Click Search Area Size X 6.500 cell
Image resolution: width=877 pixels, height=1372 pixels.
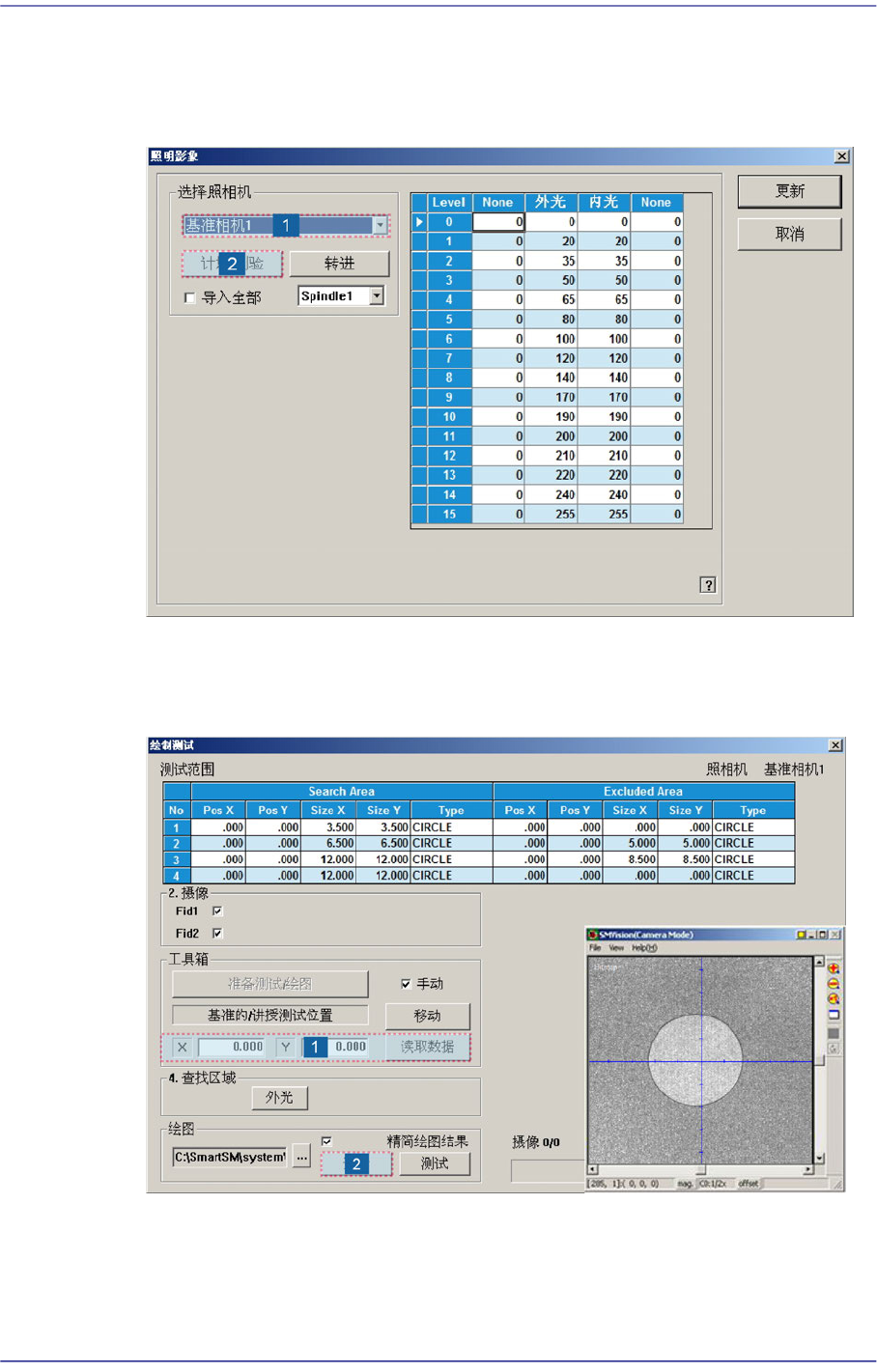tap(328, 843)
